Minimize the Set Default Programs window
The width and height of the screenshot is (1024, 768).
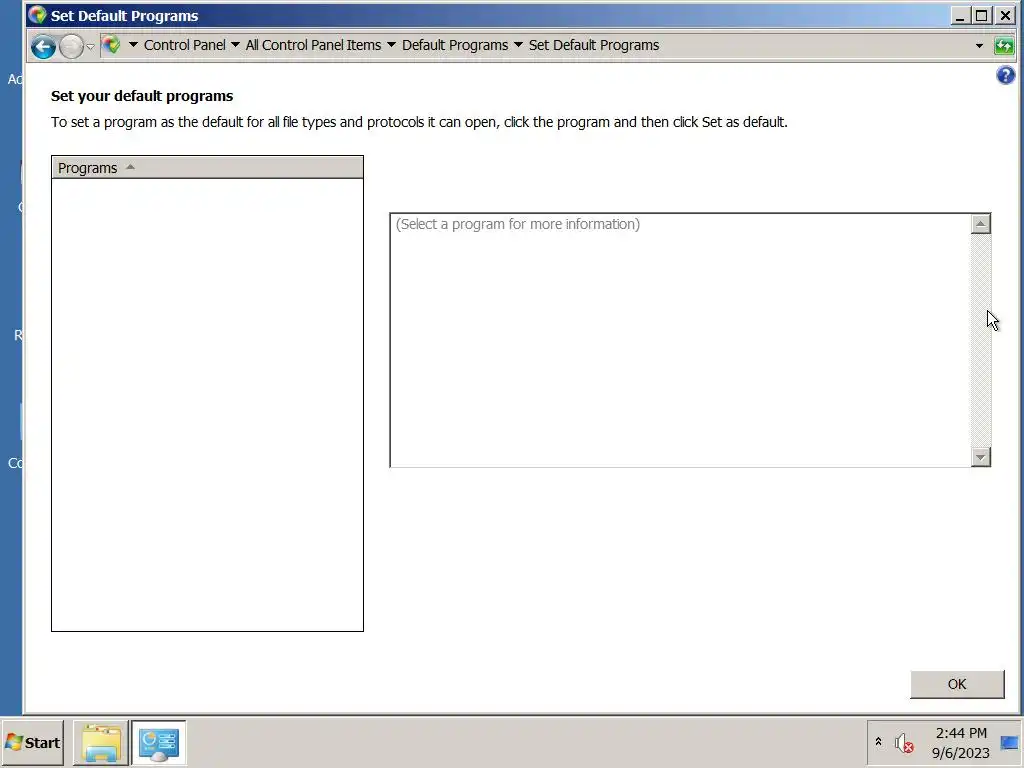959,16
